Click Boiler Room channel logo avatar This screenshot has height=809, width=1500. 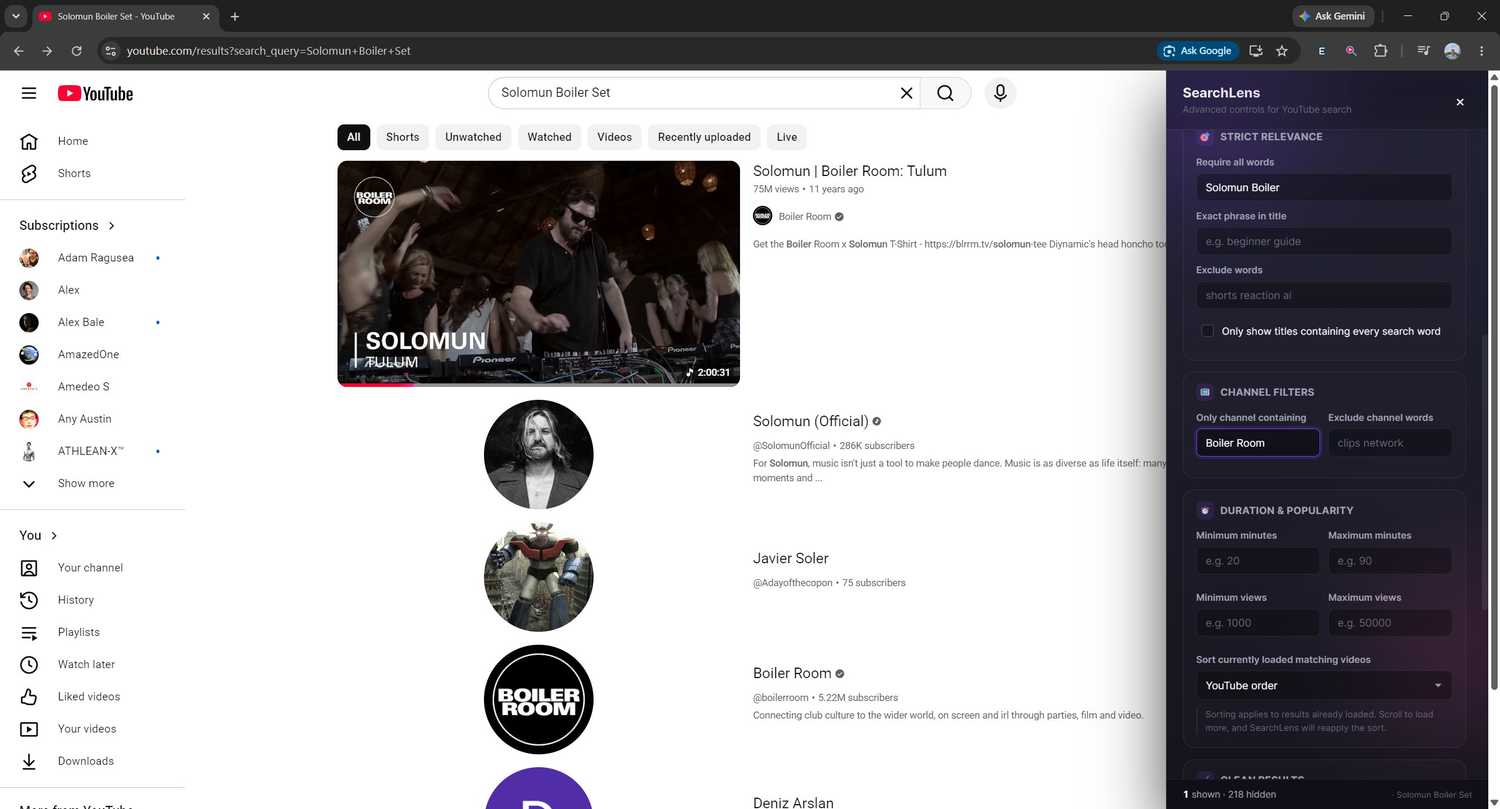coord(539,700)
